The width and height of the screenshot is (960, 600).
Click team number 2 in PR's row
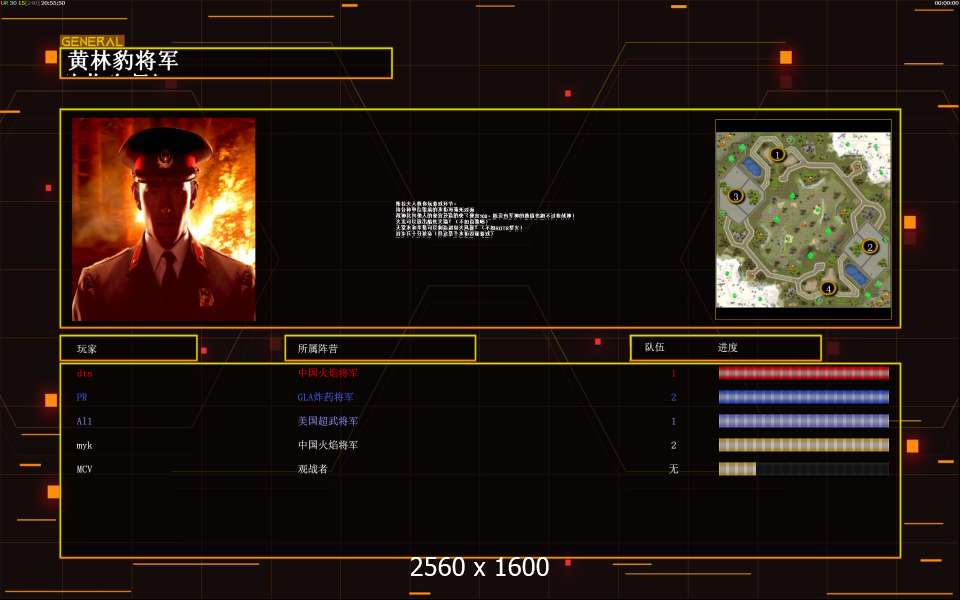point(673,397)
